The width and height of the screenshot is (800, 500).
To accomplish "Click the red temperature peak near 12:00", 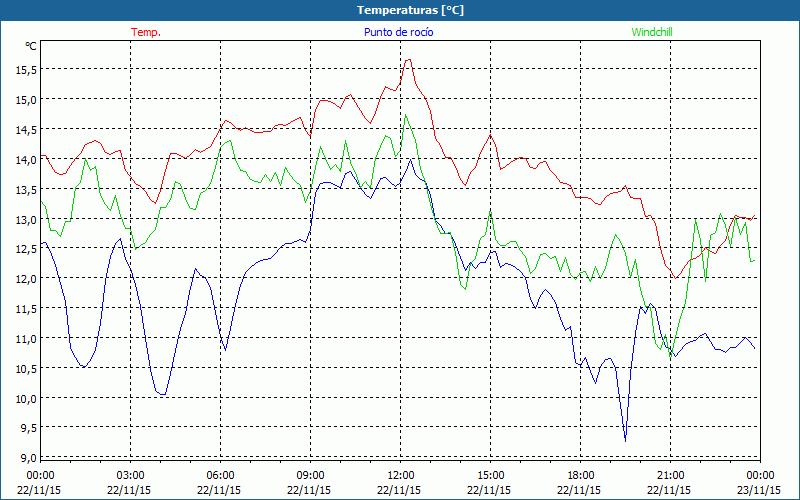I will (x=408, y=60).
